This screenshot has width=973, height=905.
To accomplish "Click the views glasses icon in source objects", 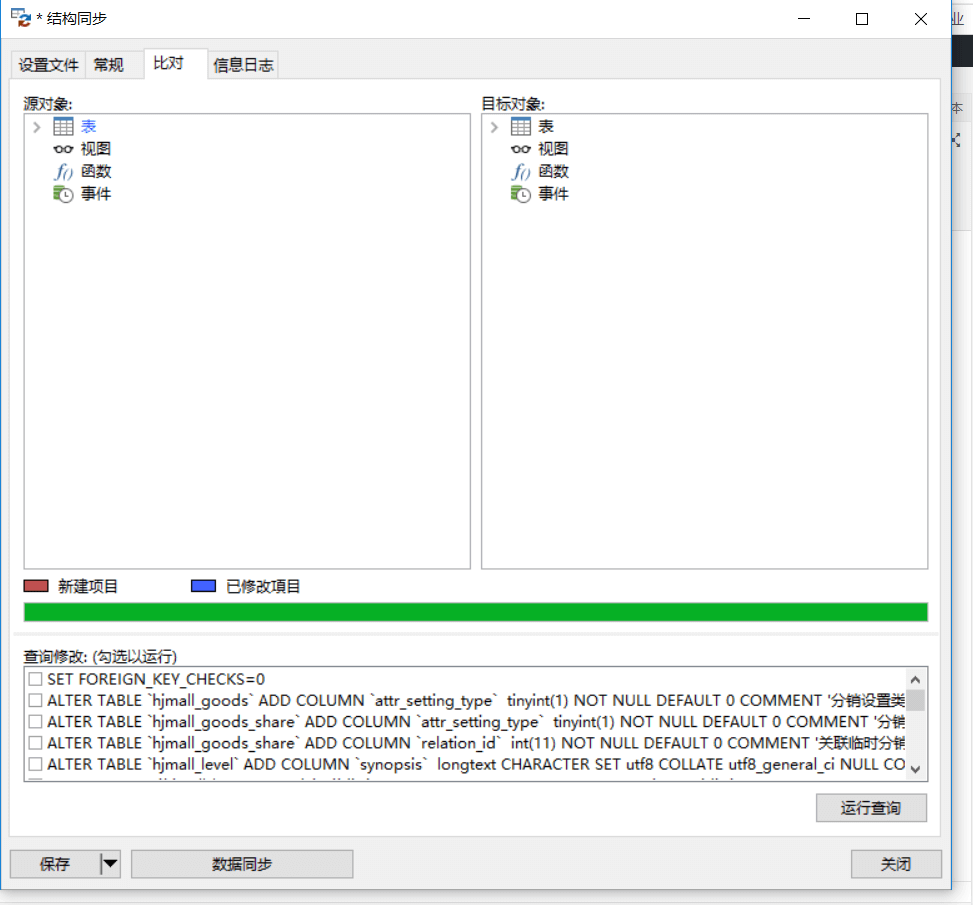I will tap(63, 149).
